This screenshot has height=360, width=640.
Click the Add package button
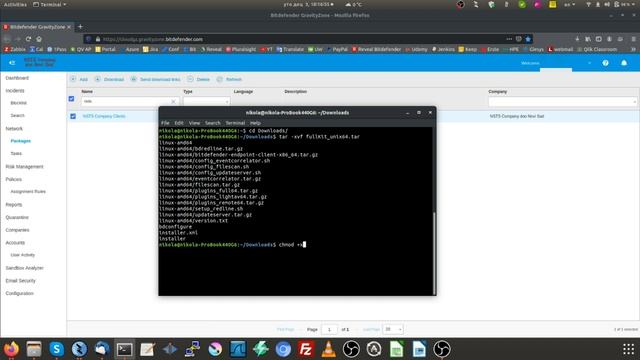point(79,79)
